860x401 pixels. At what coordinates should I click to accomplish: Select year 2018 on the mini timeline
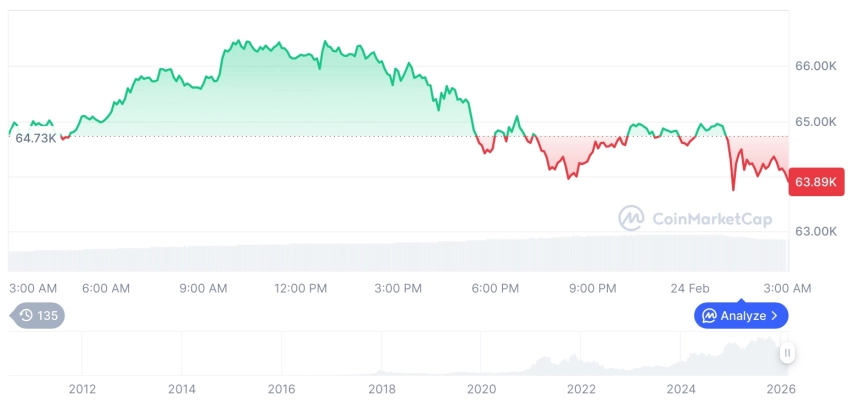[381, 388]
